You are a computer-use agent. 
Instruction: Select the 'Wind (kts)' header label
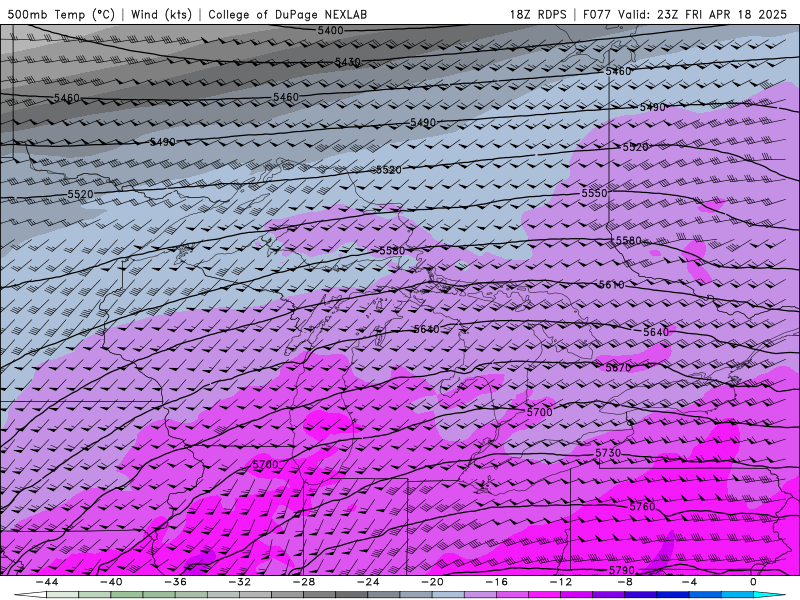click(x=161, y=14)
